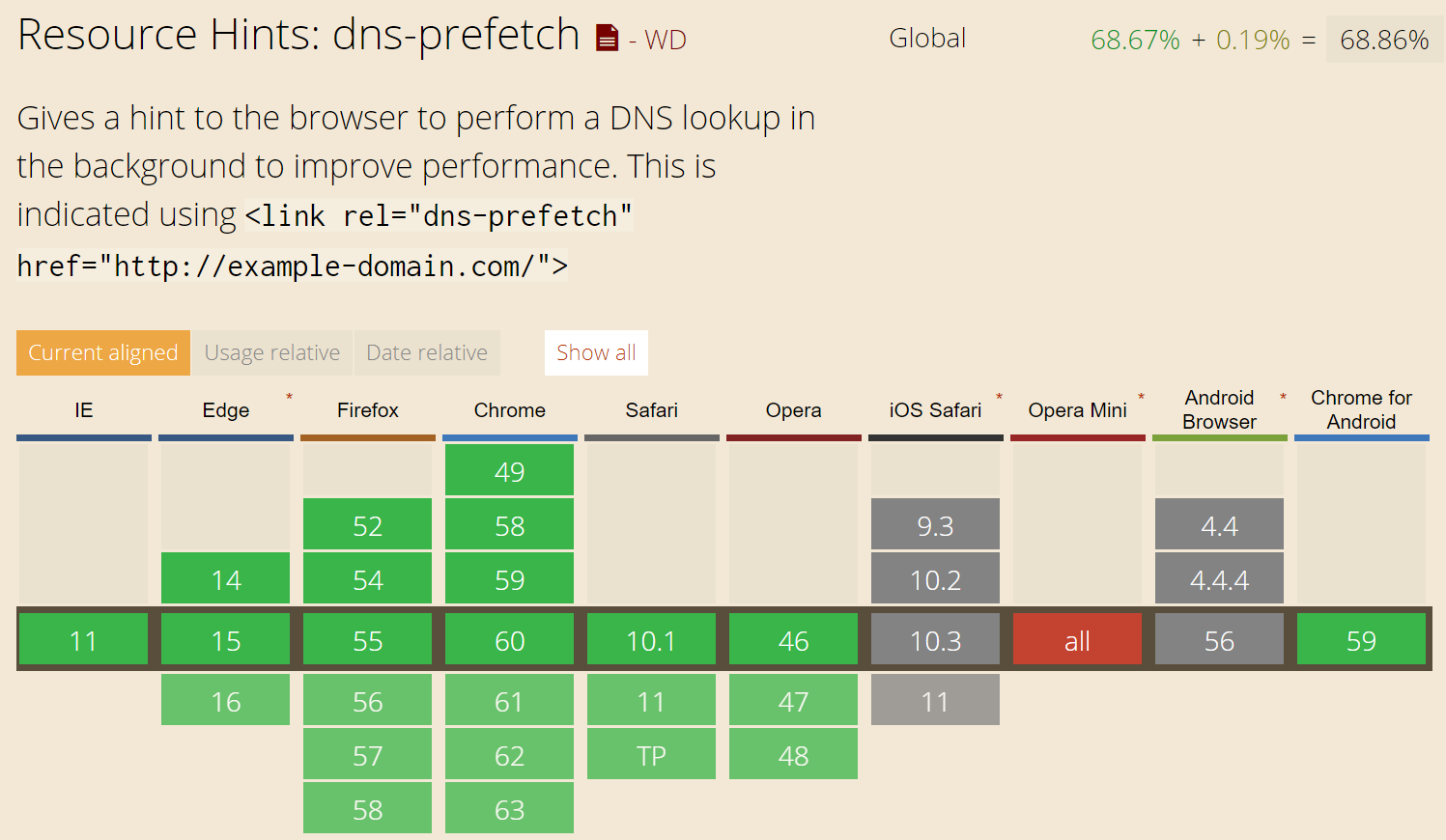Click the asterisk beside Opera Mini
The width and height of the screenshot is (1446, 840).
1141,394
